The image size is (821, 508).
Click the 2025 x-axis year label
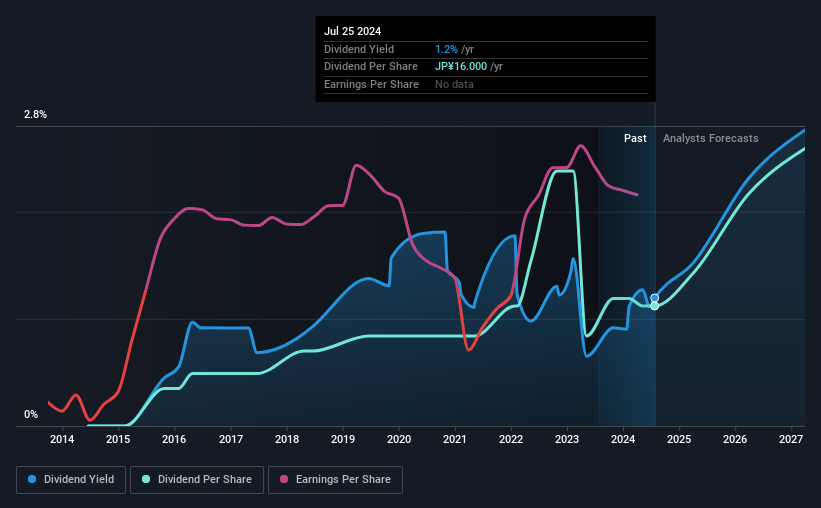click(x=679, y=439)
